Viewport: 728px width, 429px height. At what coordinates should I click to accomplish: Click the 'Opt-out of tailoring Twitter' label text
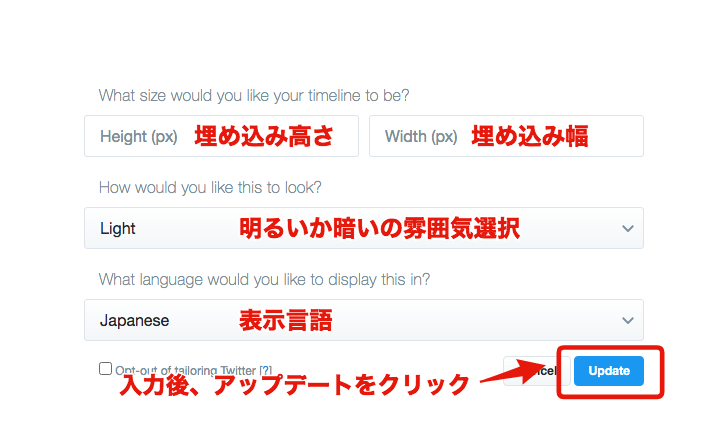coord(186,370)
